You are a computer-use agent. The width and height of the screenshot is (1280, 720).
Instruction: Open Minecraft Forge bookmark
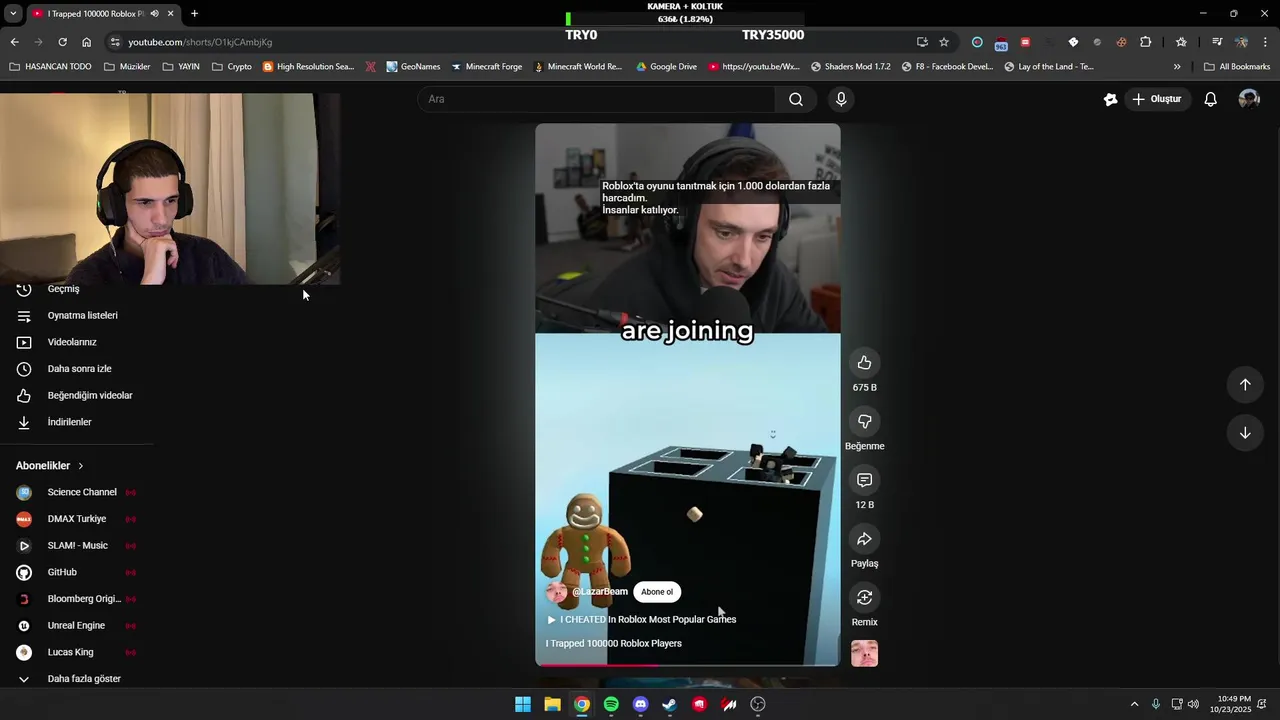(486, 67)
